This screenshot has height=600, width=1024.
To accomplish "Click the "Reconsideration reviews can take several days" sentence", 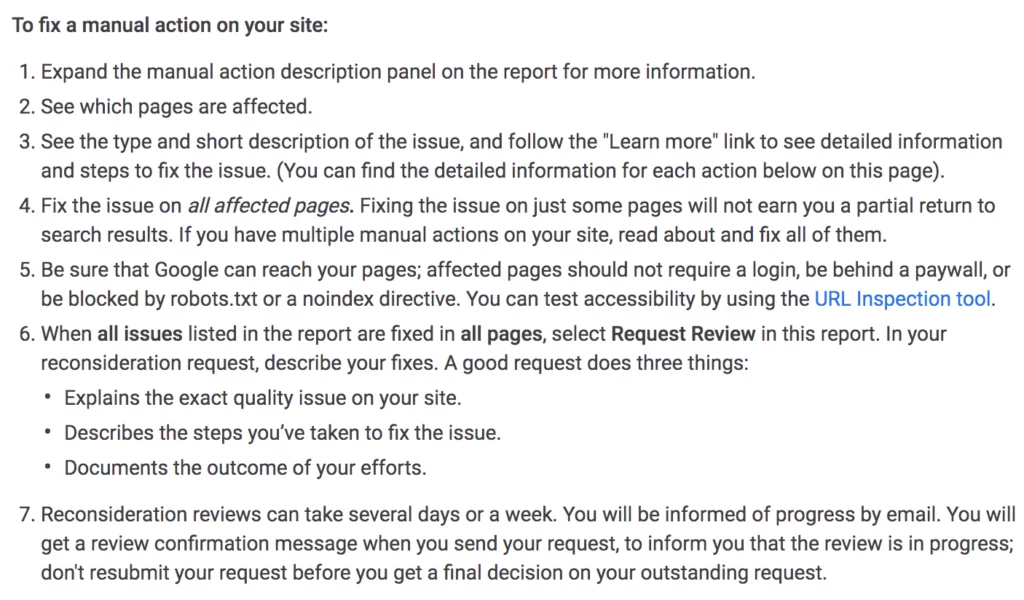I will (x=298, y=514).
